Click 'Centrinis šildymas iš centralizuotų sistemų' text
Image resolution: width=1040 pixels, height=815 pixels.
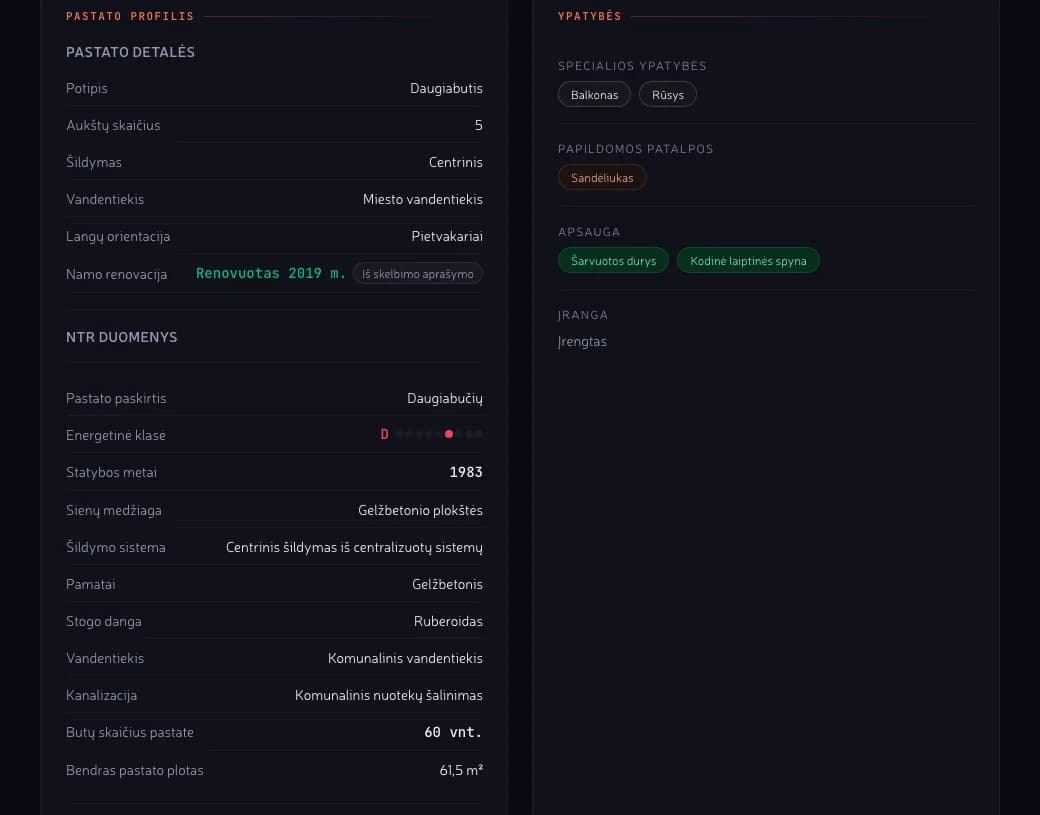tap(354, 547)
